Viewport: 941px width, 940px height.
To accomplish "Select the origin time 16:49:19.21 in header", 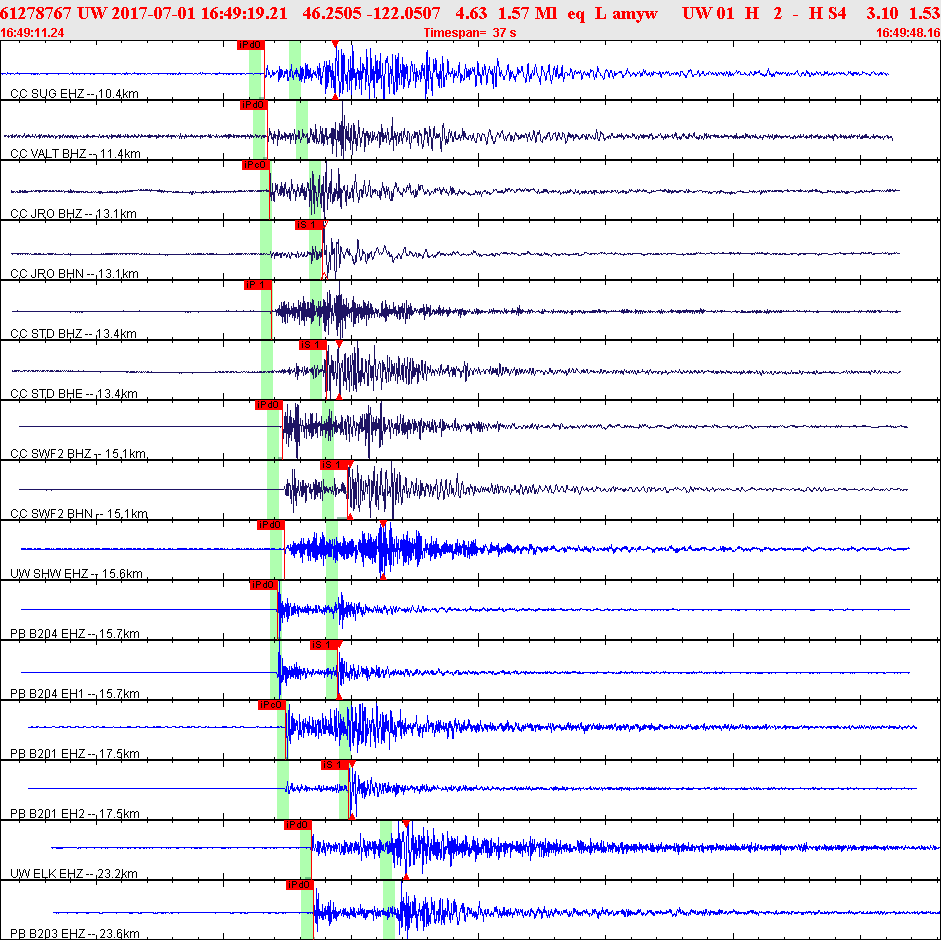I will point(244,13).
